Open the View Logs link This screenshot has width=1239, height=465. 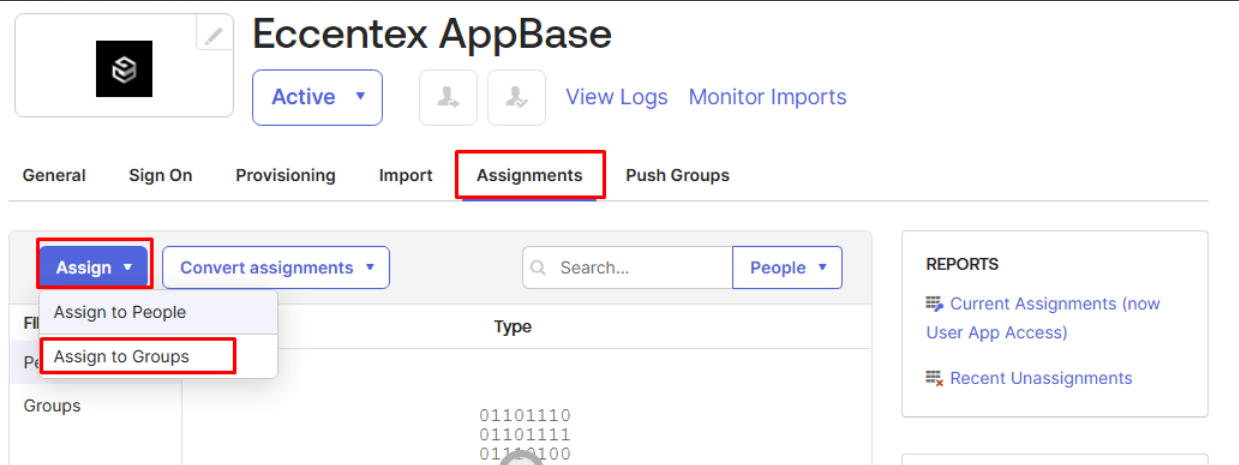click(617, 97)
